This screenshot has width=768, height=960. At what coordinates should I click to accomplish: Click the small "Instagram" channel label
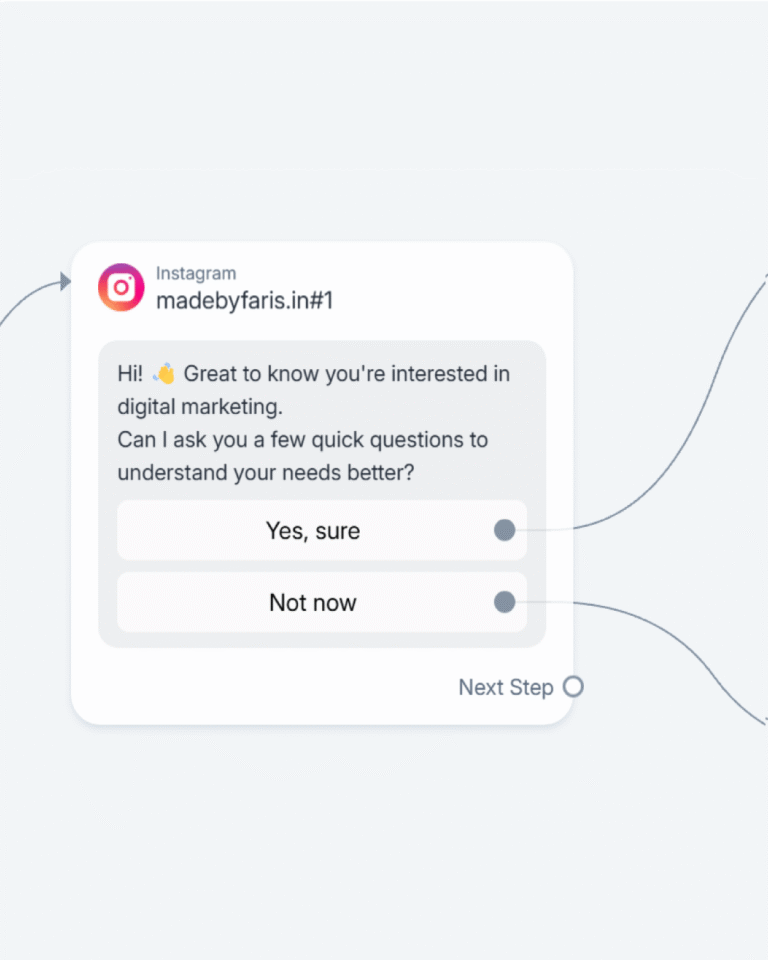[x=196, y=273]
